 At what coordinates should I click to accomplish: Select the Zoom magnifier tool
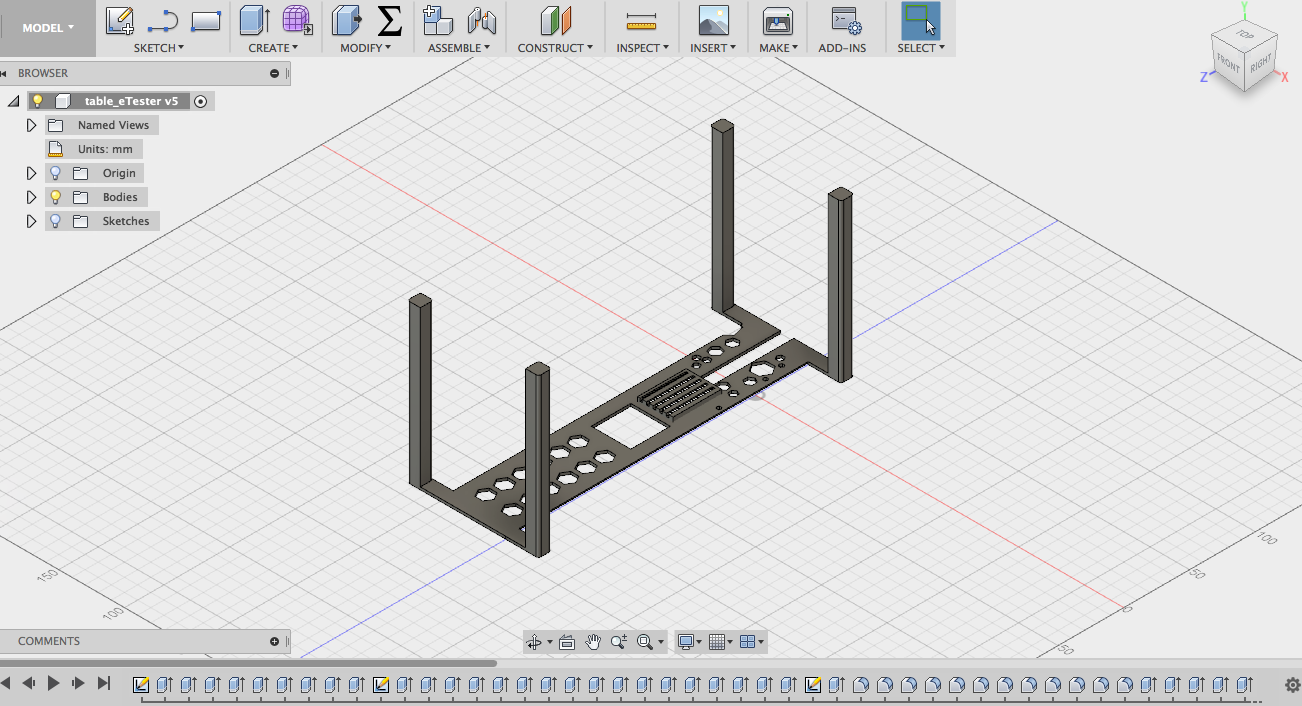click(x=619, y=642)
